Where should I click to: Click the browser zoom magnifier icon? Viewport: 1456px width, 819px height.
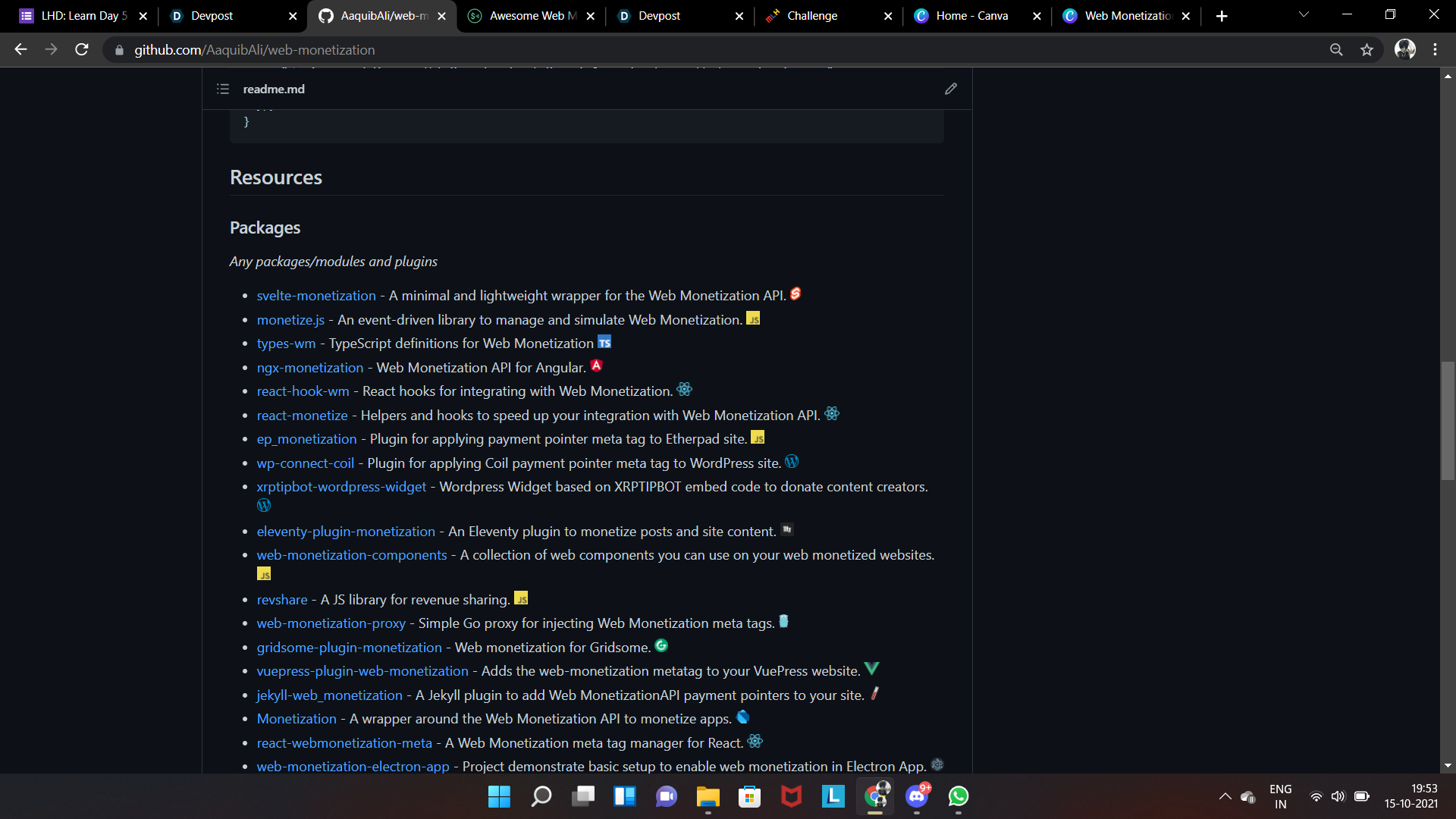(x=1336, y=50)
